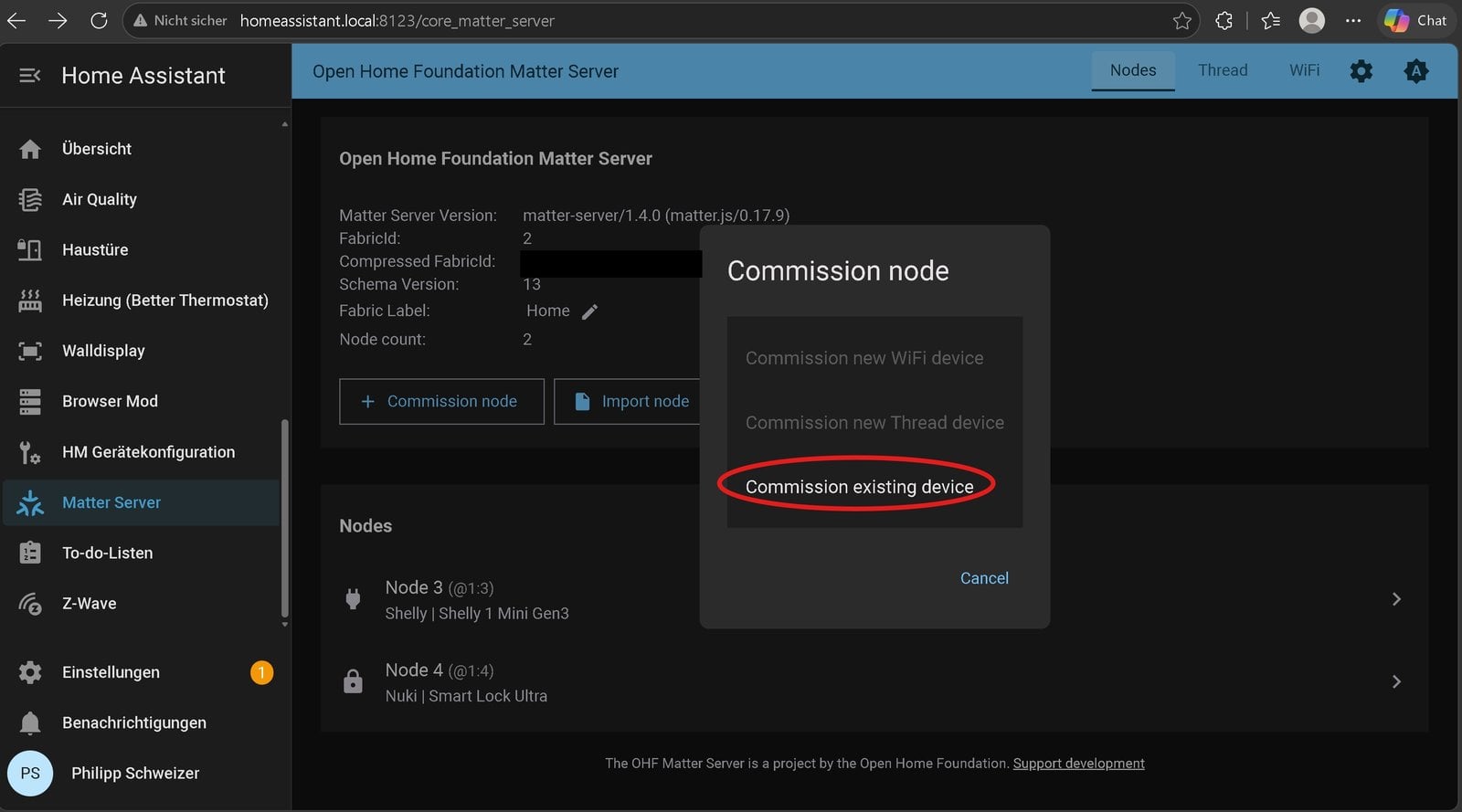Click the sidebar scrollbar

coord(284,521)
